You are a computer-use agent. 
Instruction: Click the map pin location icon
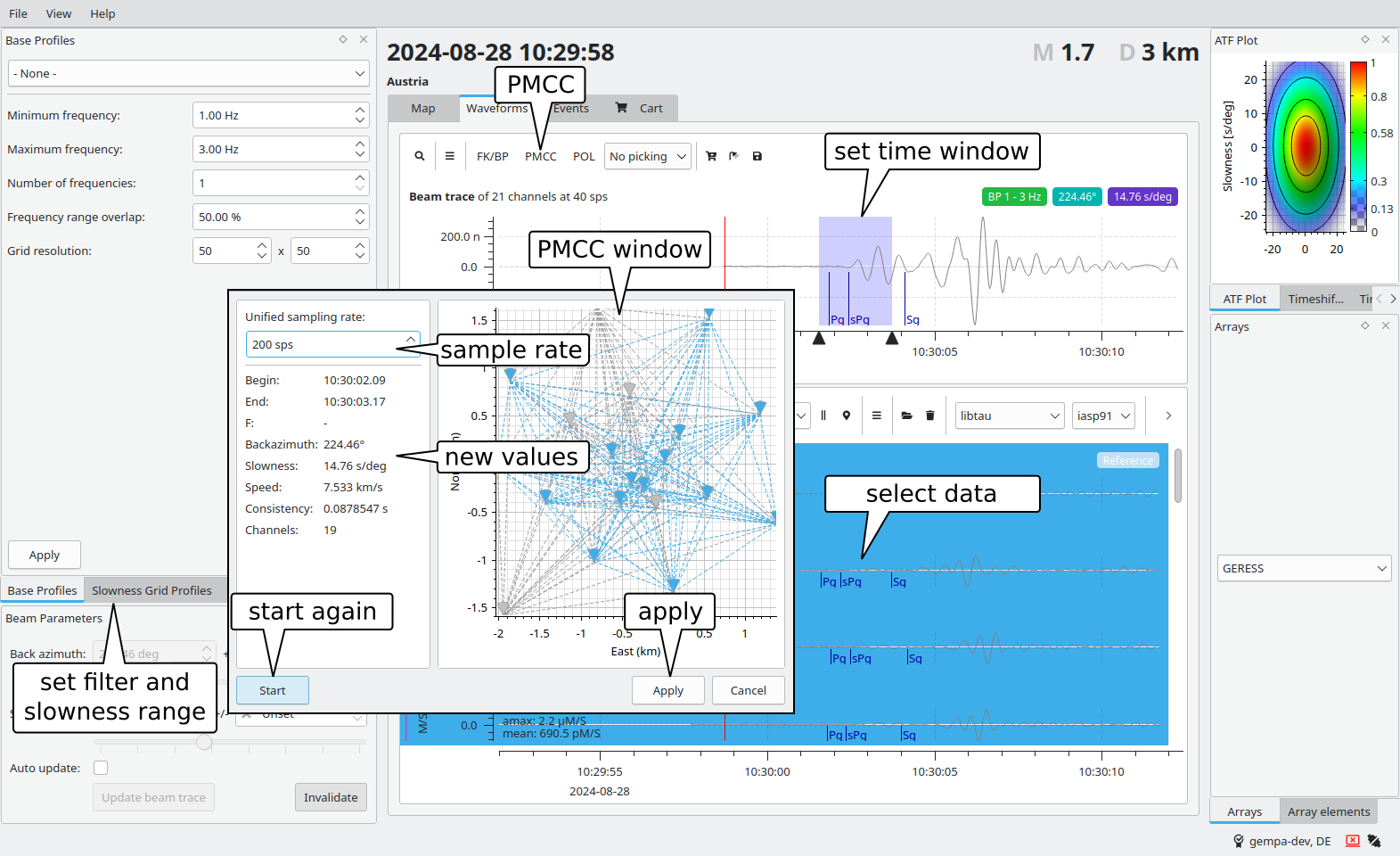pyautogui.click(x=847, y=416)
